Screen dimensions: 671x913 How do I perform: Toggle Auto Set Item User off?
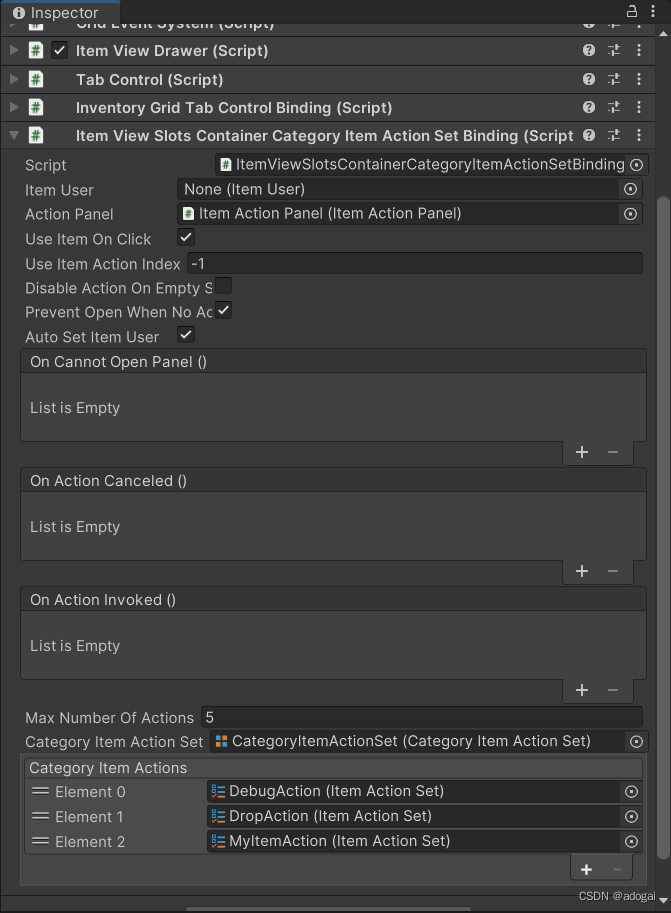pos(184,337)
